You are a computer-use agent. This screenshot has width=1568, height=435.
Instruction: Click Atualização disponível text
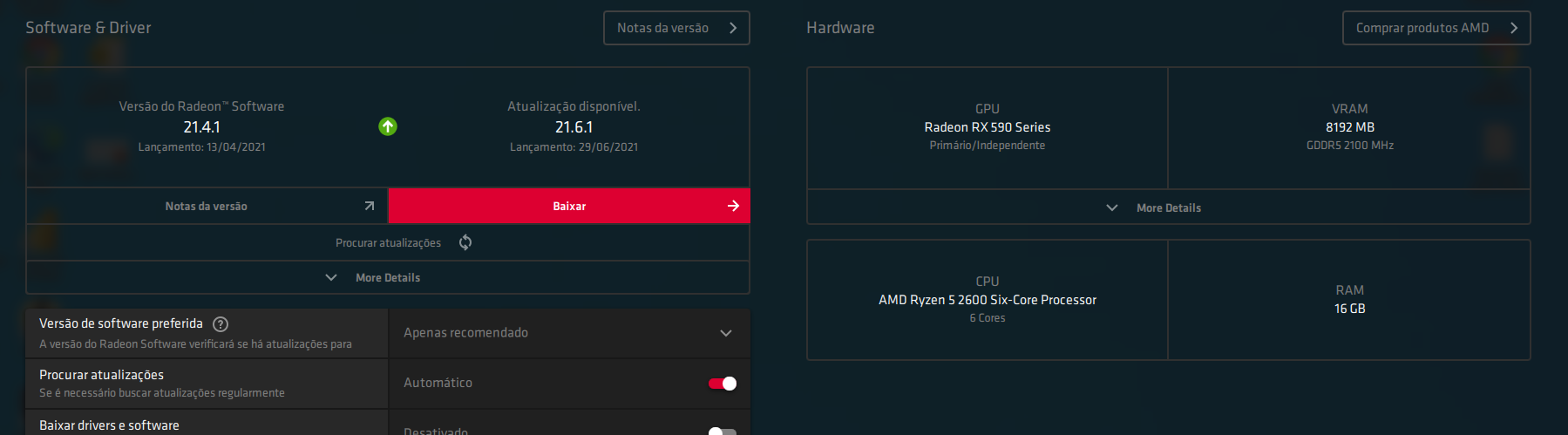(x=574, y=106)
